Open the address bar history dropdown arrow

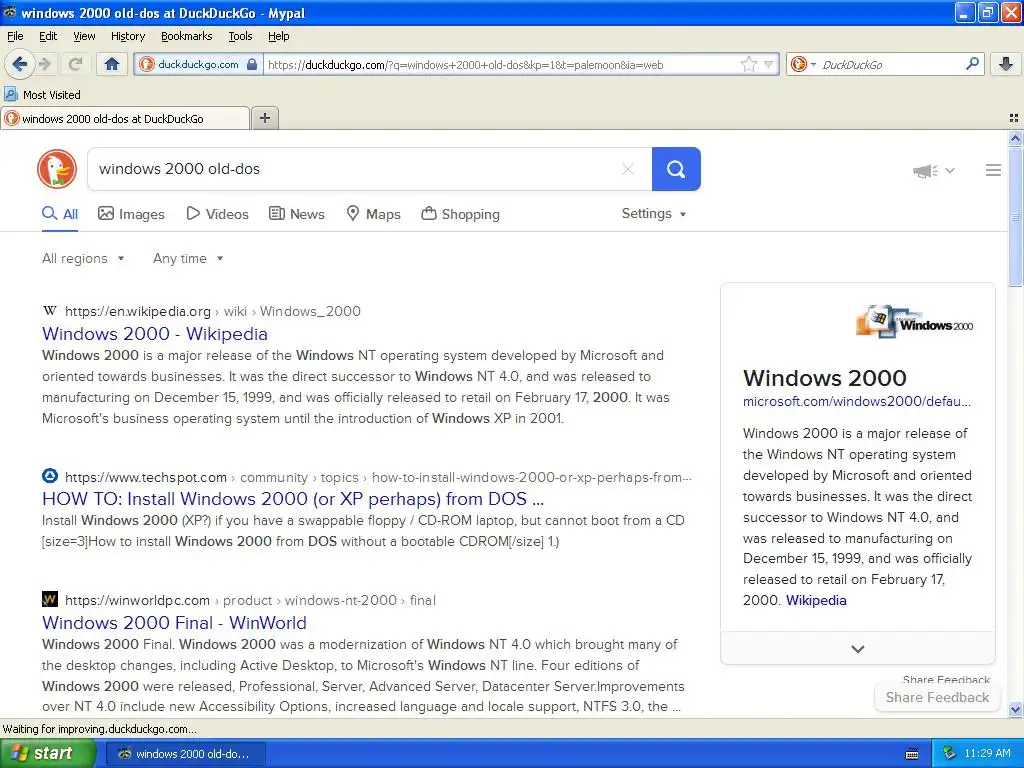point(769,64)
